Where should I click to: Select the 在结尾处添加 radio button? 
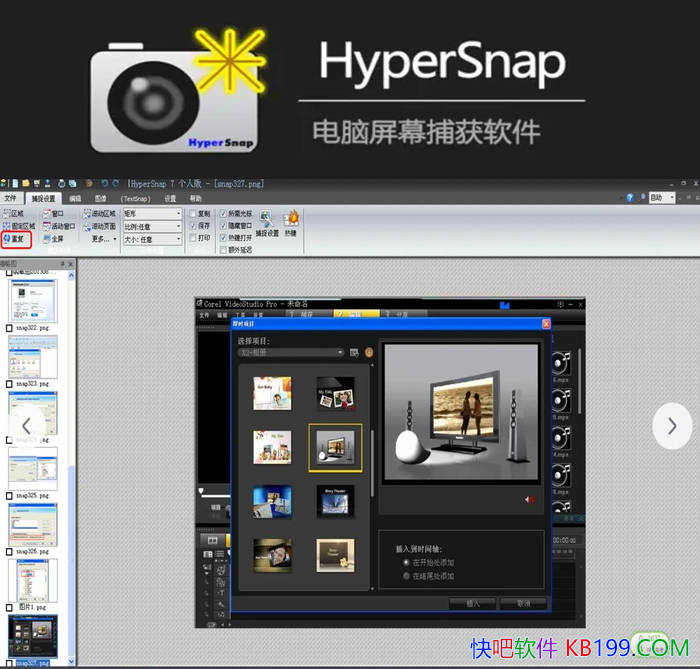pos(406,576)
